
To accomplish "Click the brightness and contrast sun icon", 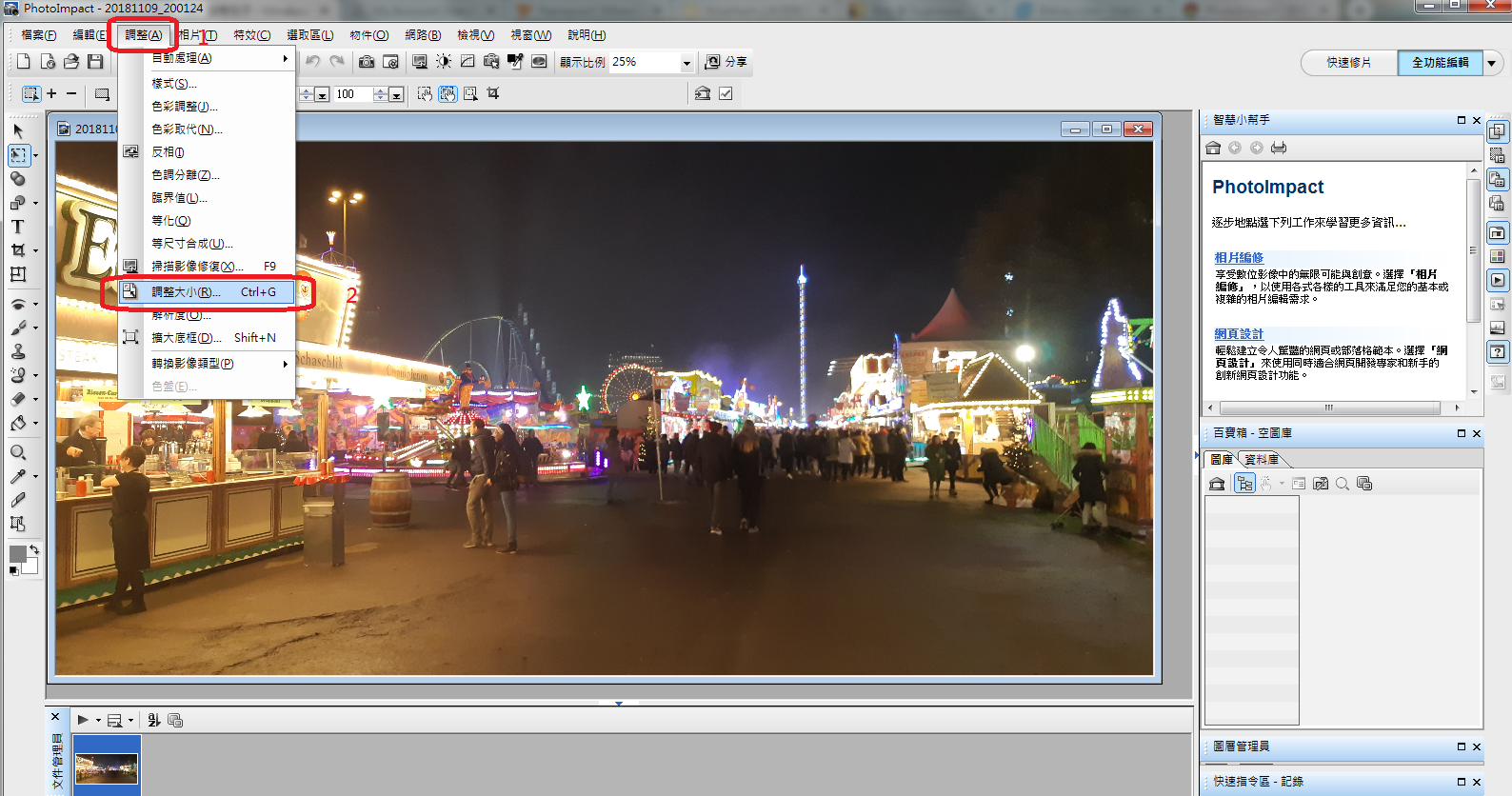I will coord(444,62).
